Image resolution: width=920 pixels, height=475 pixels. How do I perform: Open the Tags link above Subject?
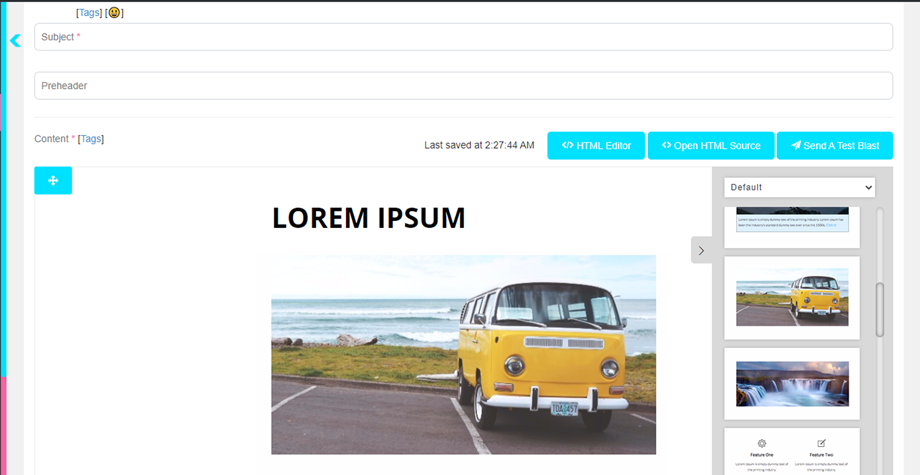(89, 13)
